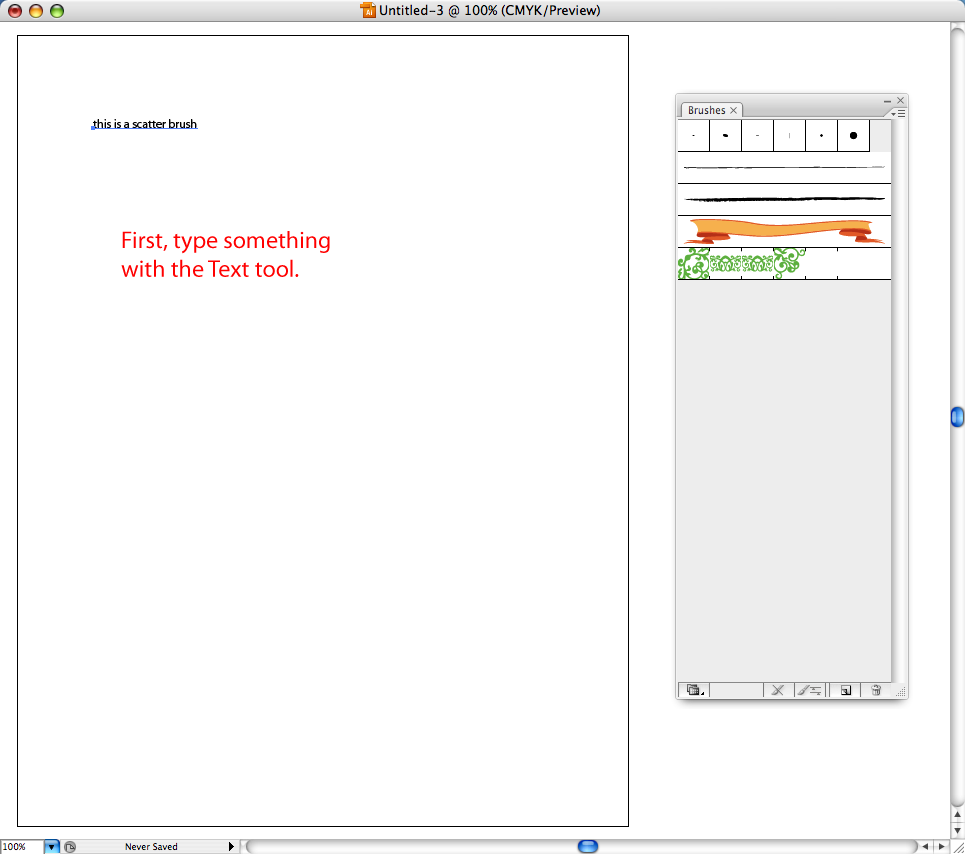Click the Untitled-3 window title
Viewport: 965px width, 854px height.
[489, 10]
